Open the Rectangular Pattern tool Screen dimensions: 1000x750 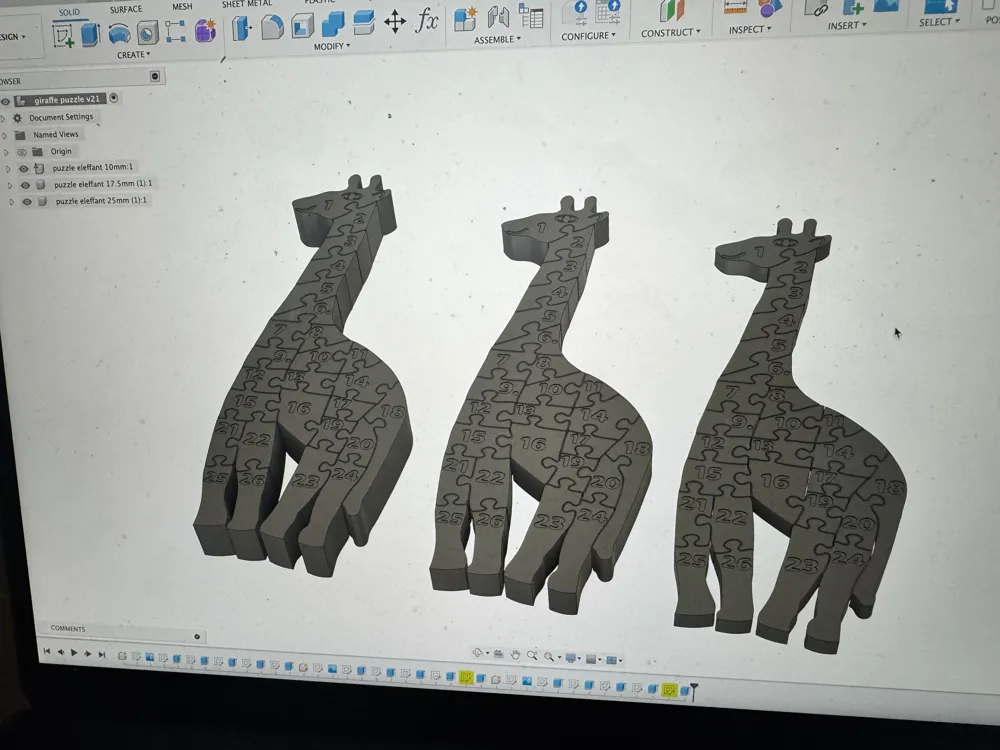tap(175, 31)
